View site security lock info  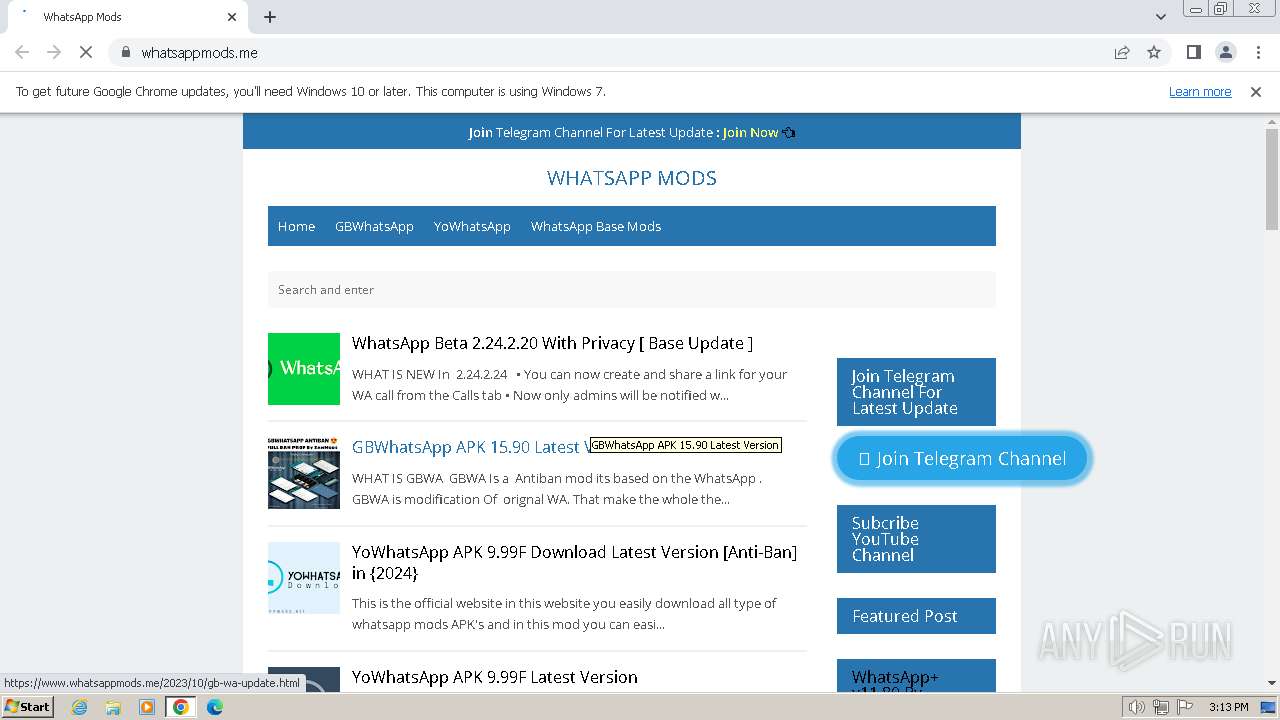pyautogui.click(x=125, y=52)
